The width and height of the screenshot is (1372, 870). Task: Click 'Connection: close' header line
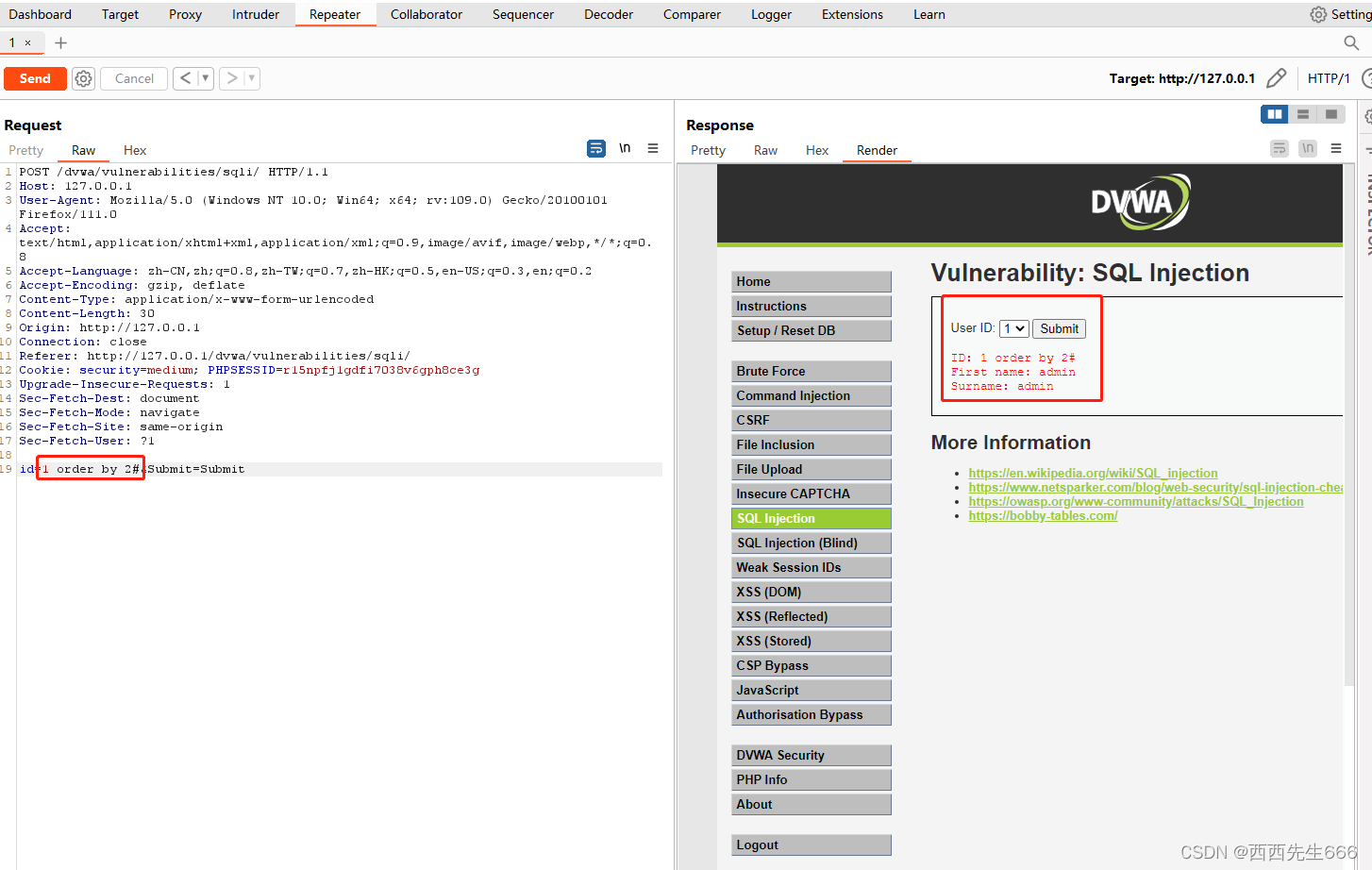coord(83,342)
